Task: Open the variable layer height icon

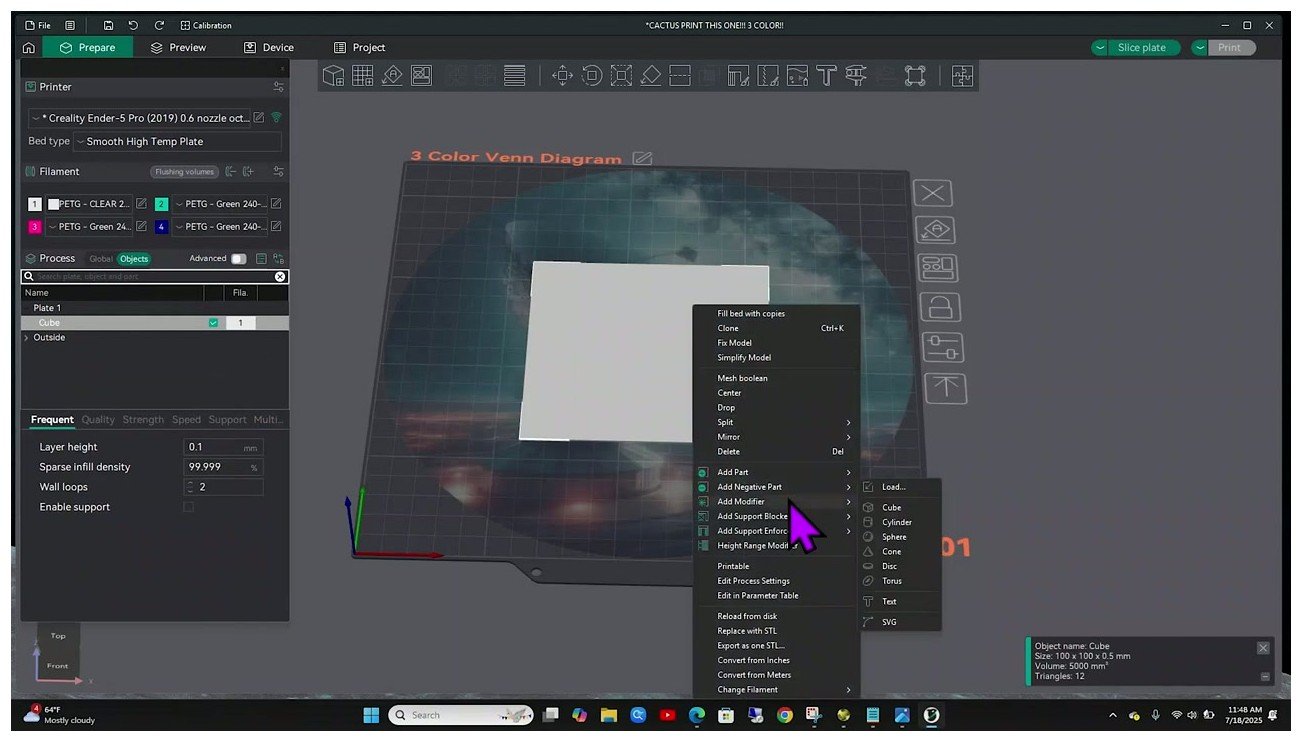Action: point(515,75)
